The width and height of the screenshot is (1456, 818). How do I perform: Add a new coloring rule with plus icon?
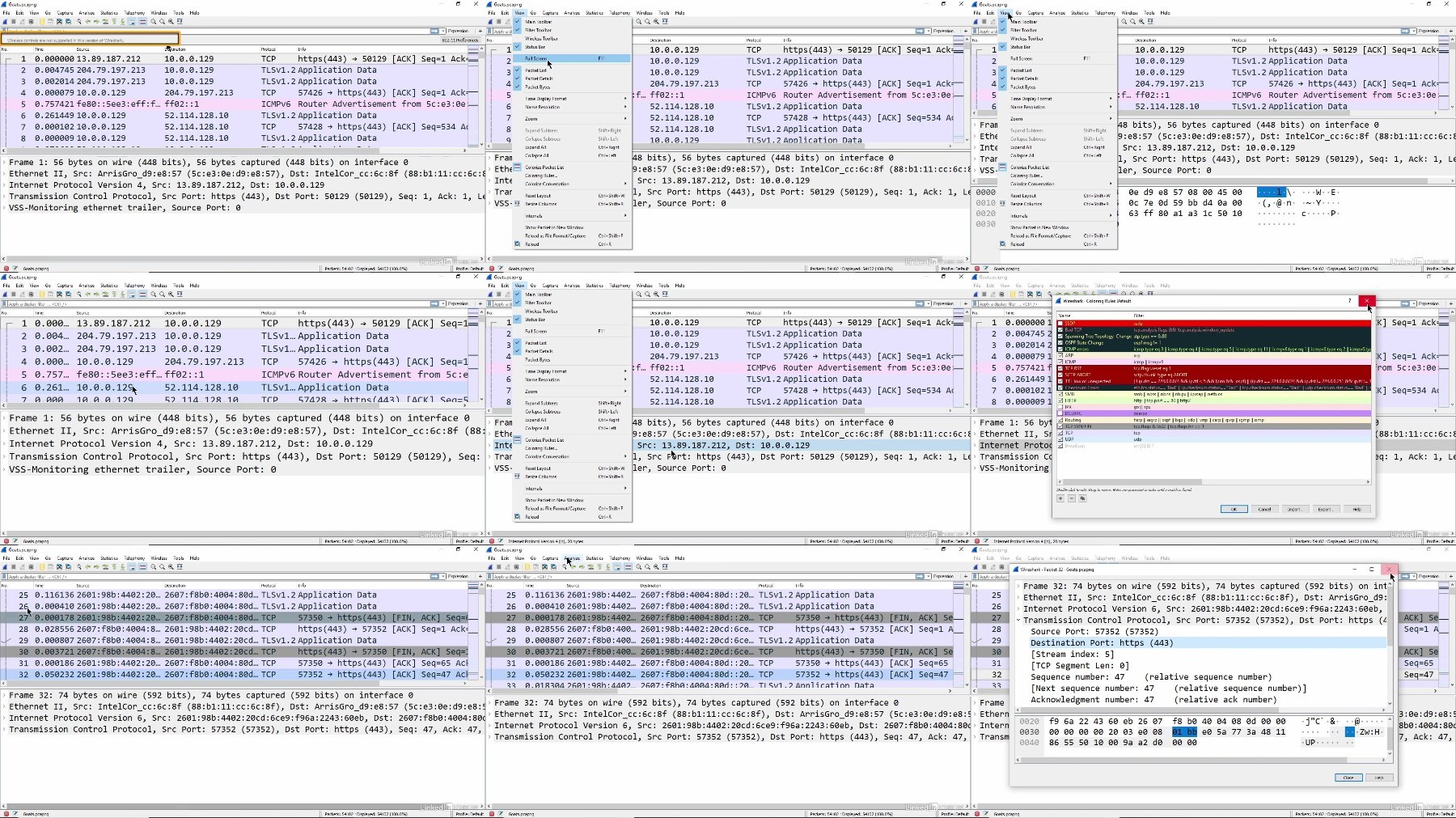[x=1060, y=498]
